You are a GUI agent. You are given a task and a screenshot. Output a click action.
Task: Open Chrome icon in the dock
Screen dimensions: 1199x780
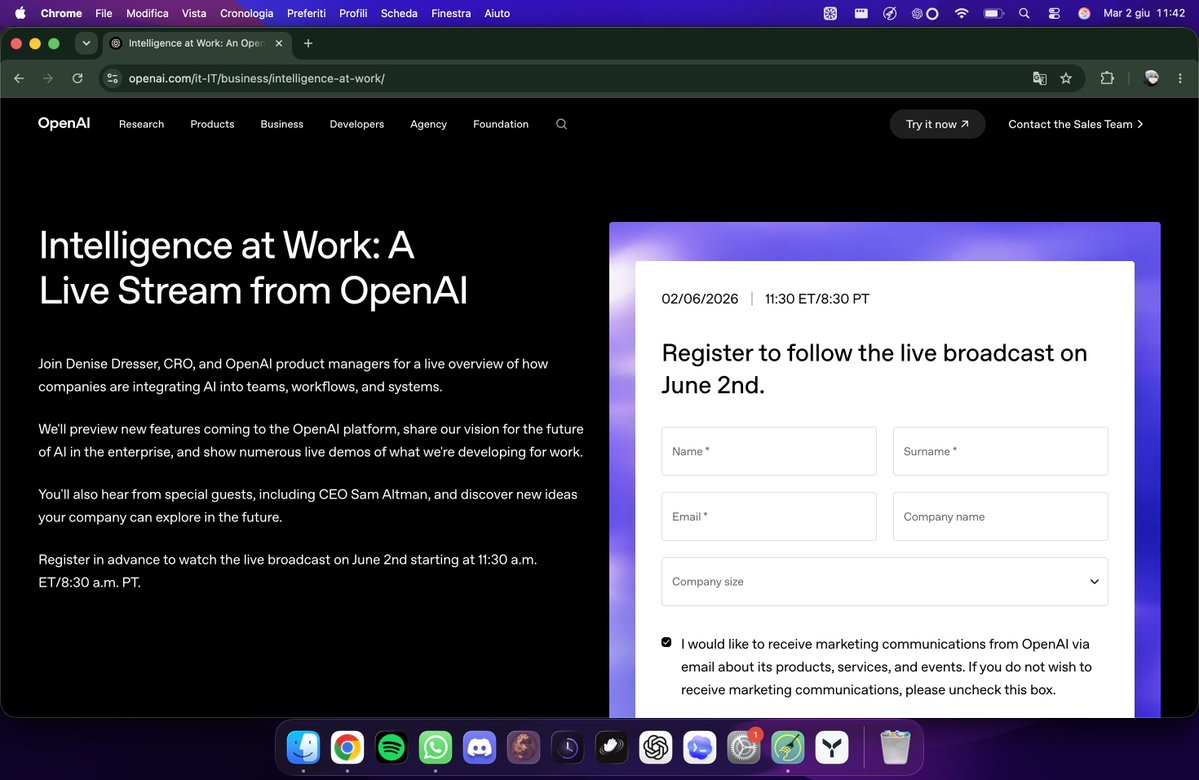(x=347, y=747)
